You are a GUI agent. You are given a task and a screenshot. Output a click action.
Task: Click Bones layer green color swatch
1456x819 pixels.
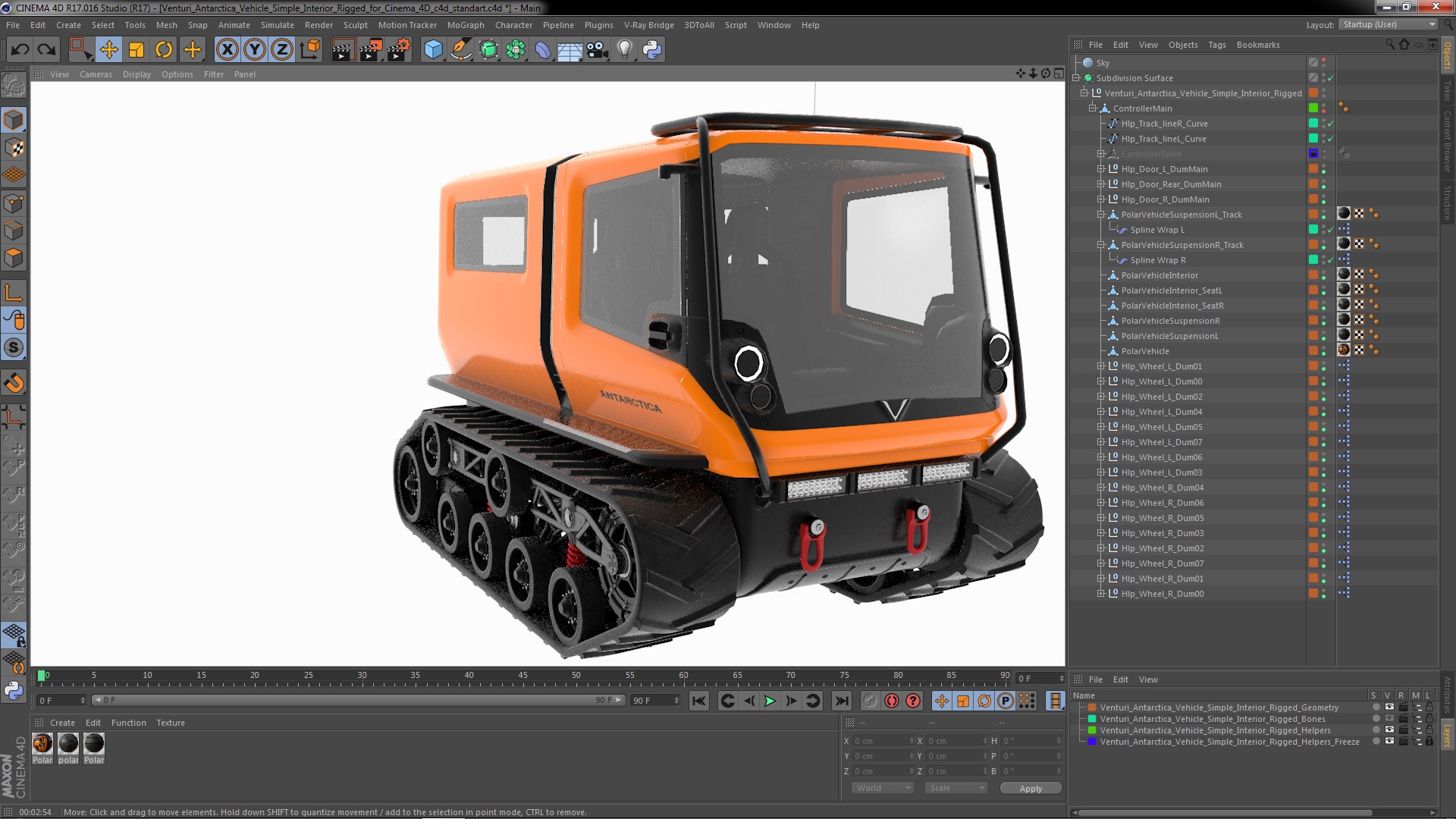click(x=1092, y=719)
